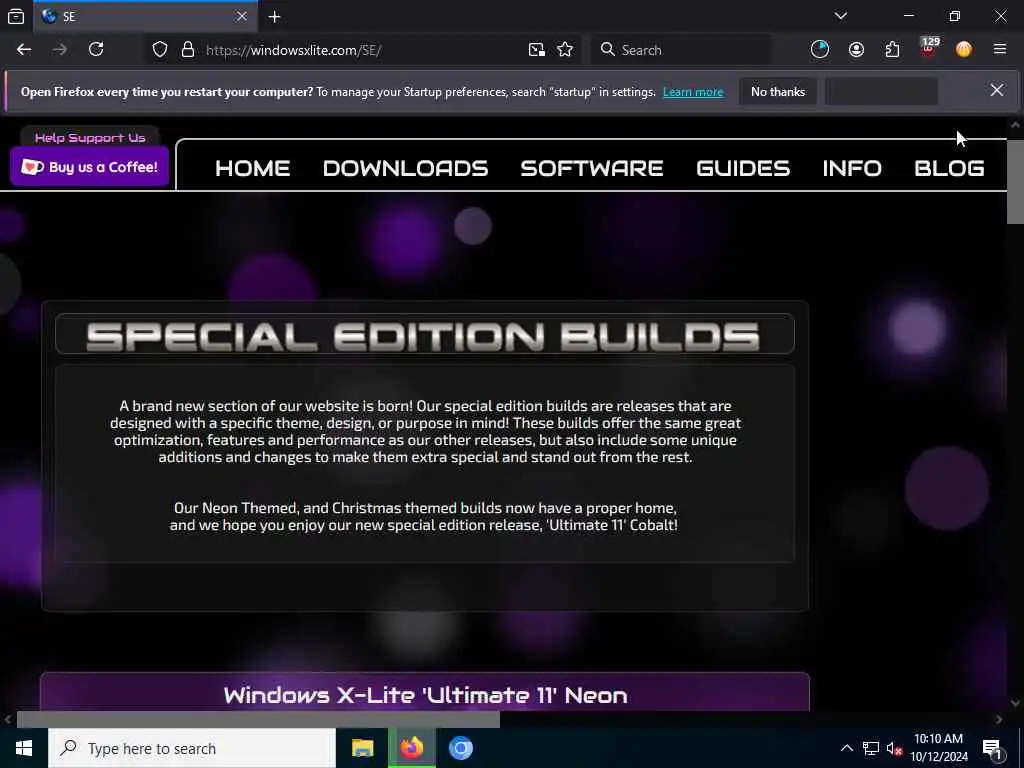Expand the list all tabs chevron
The image size is (1024, 768).
tap(841, 16)
